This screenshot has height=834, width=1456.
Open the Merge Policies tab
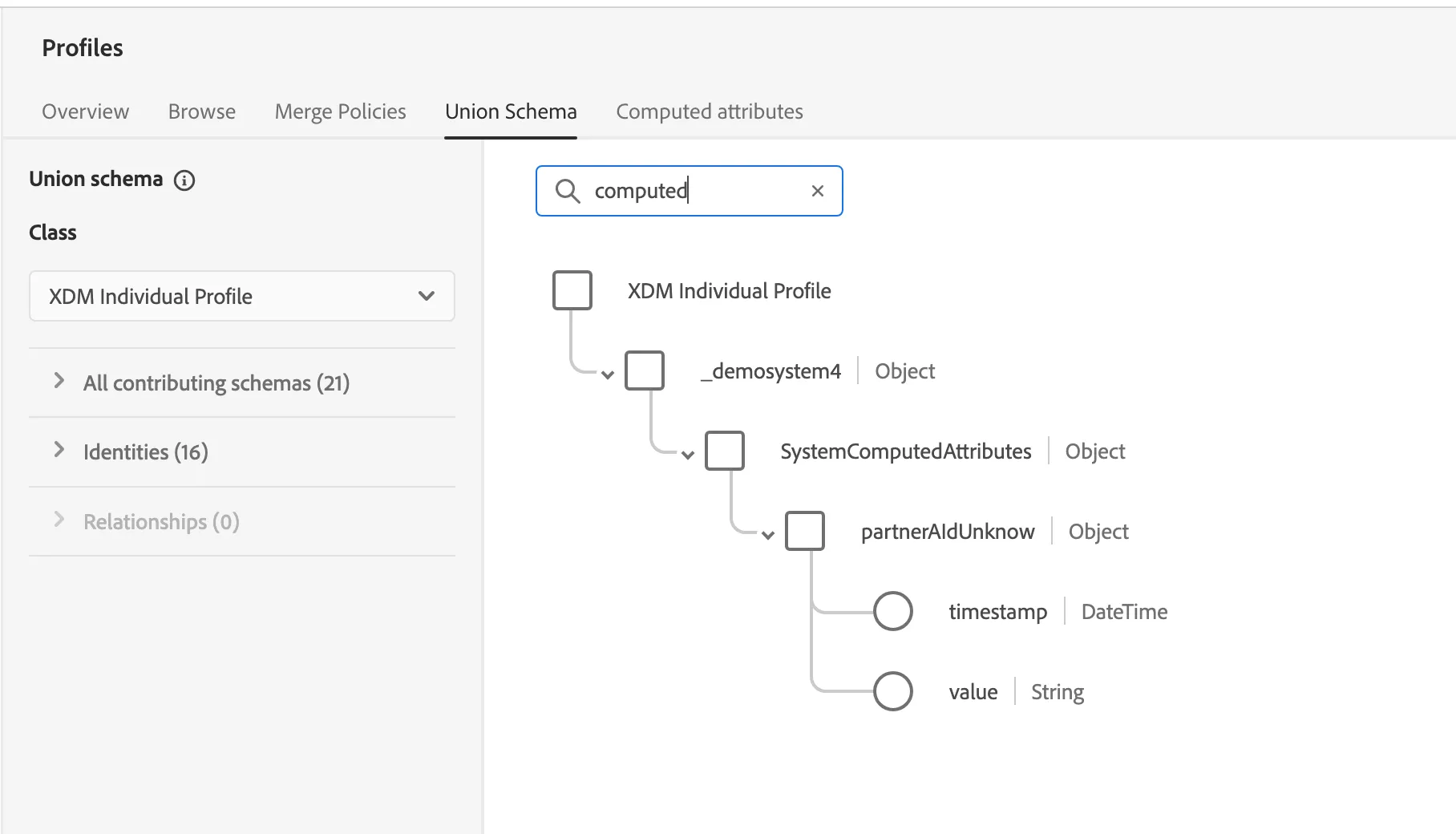click(341, 111)
